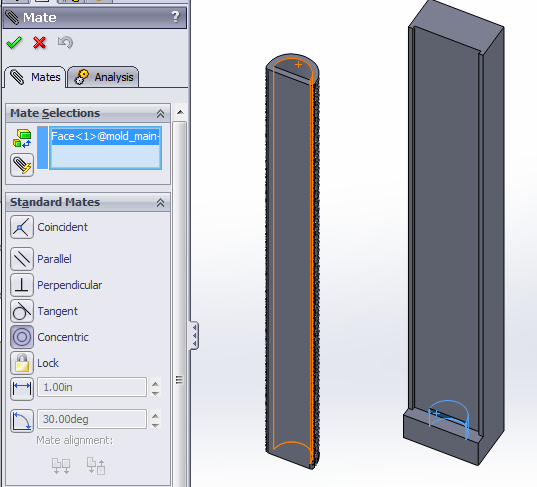Click the Standard Mates header title
The image size is (537, 487).
55,202
